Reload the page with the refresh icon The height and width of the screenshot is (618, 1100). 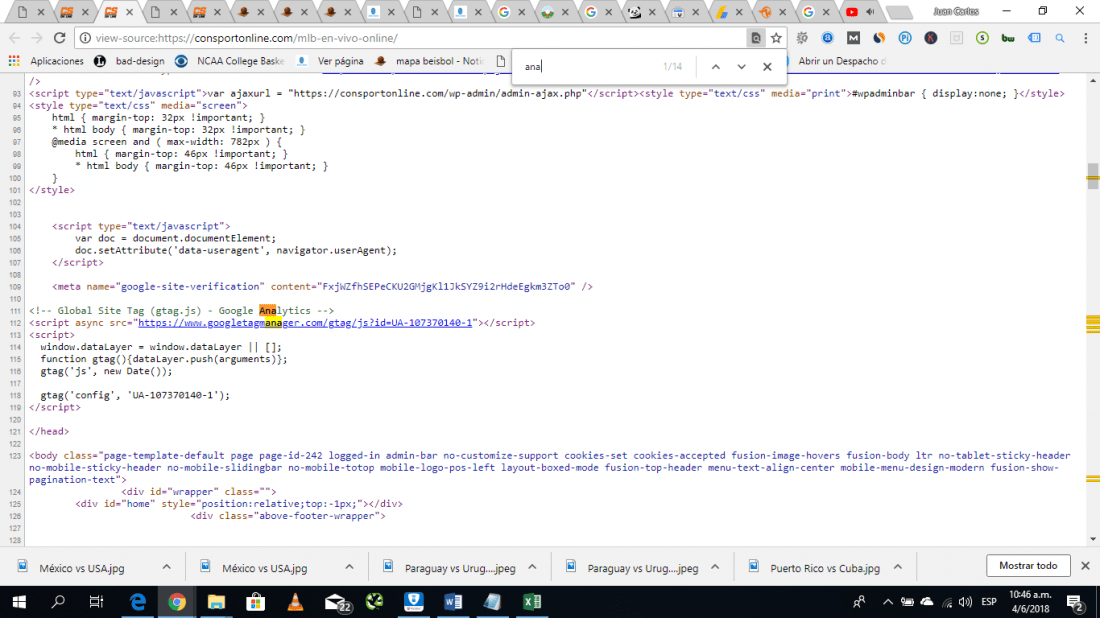60,38
